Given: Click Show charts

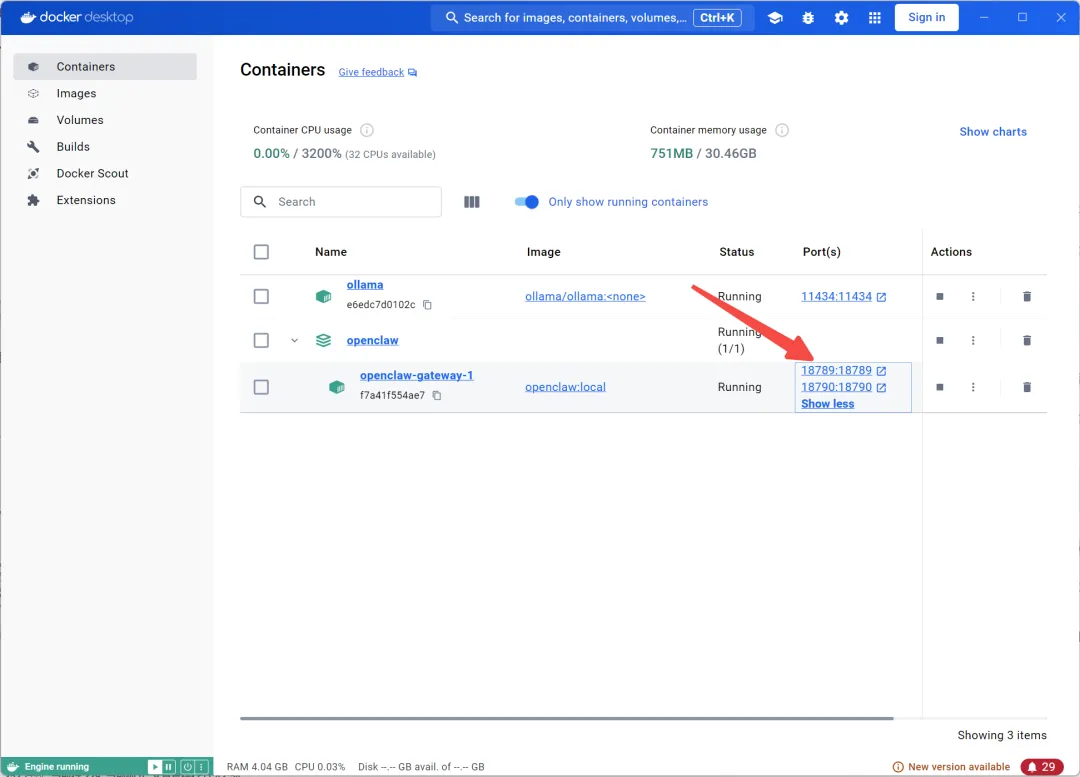Looking at the screenshot, I should tap(993, 132).
